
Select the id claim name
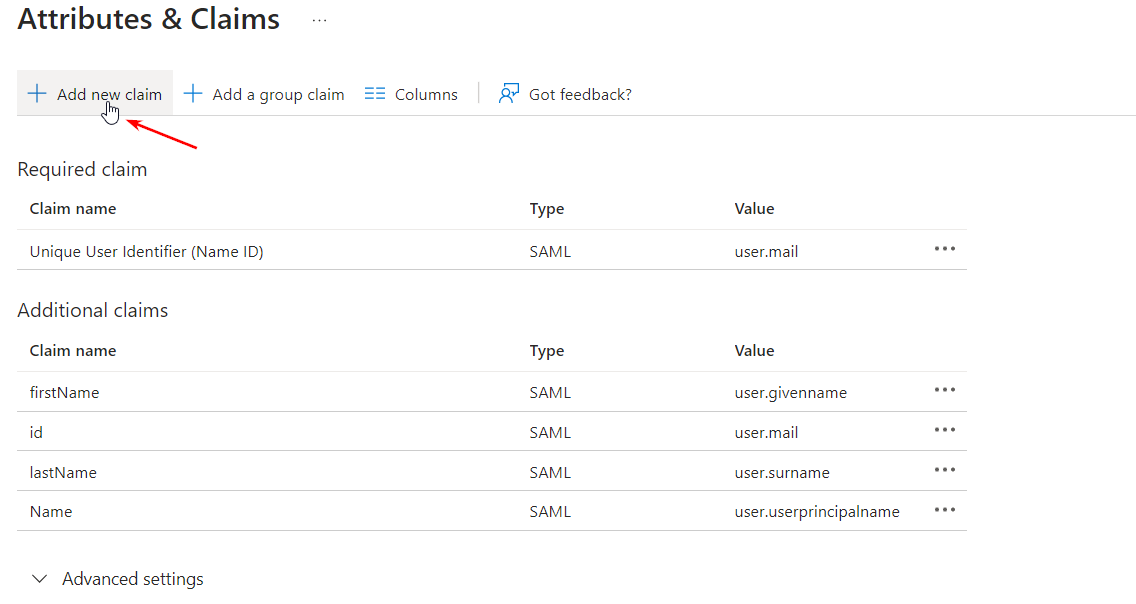coord(36,432)
